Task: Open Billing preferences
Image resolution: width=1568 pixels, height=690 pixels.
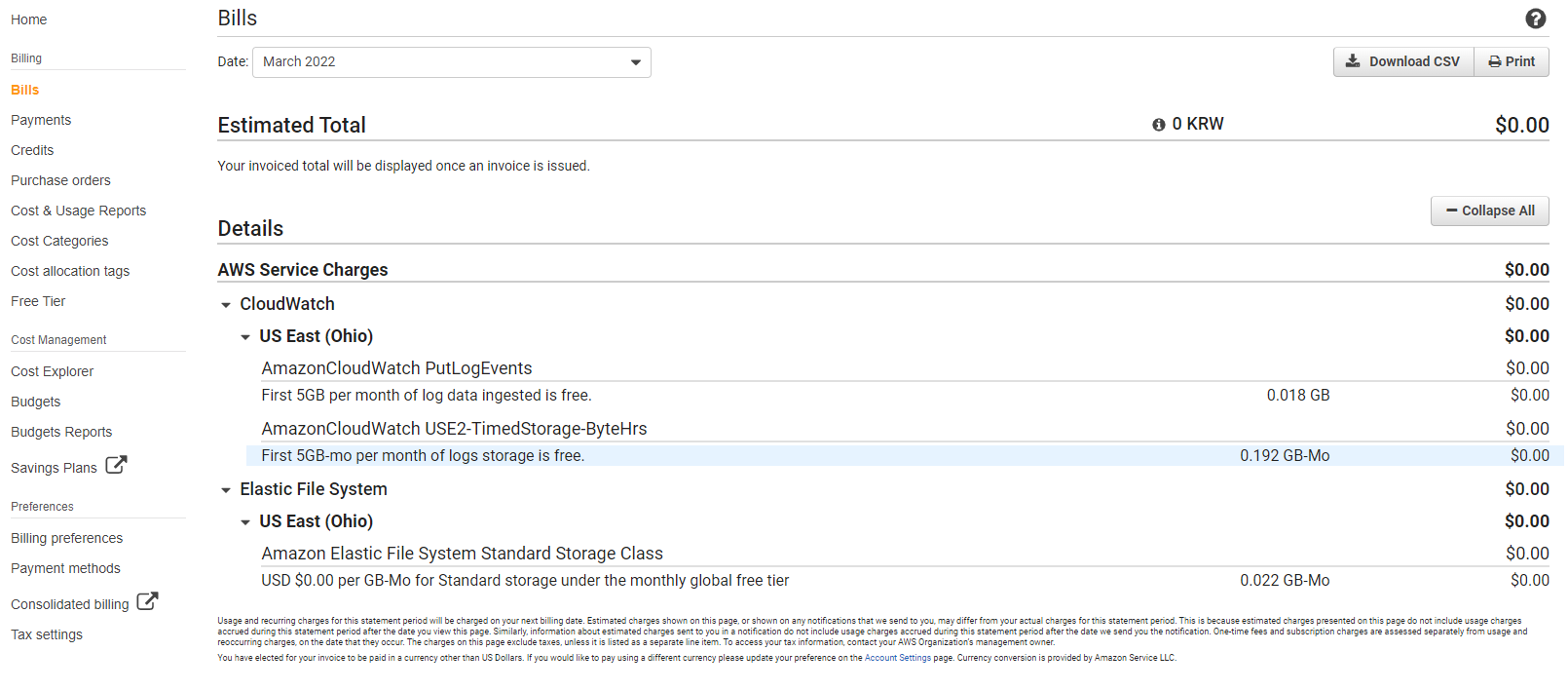Action: pos(66,538)
